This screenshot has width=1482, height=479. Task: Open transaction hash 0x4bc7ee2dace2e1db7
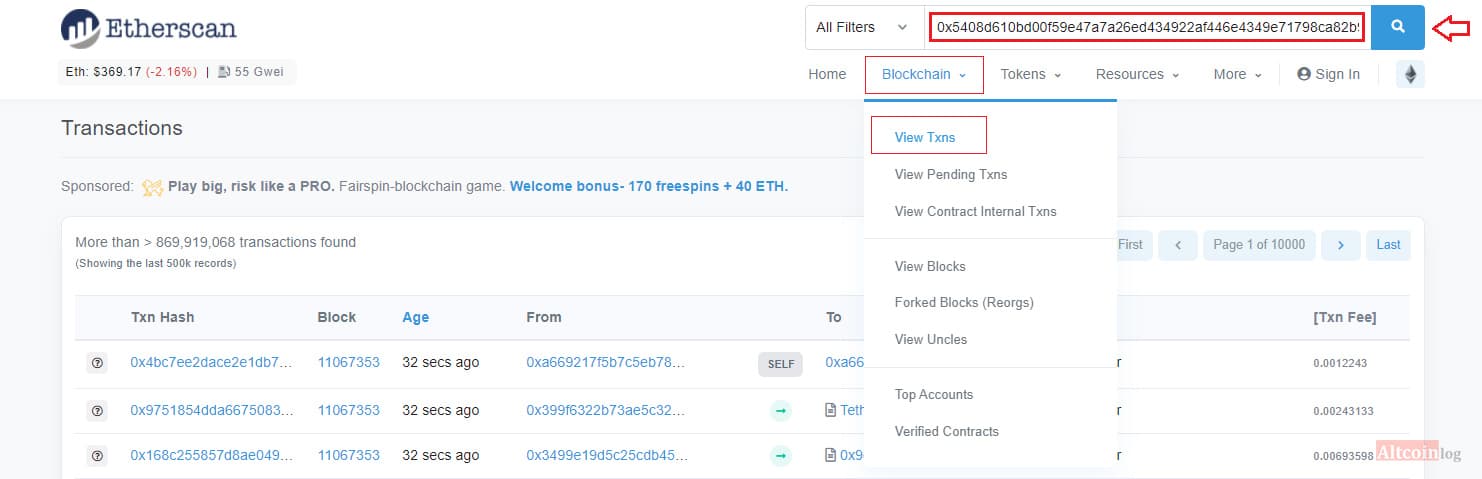point(212,362)
